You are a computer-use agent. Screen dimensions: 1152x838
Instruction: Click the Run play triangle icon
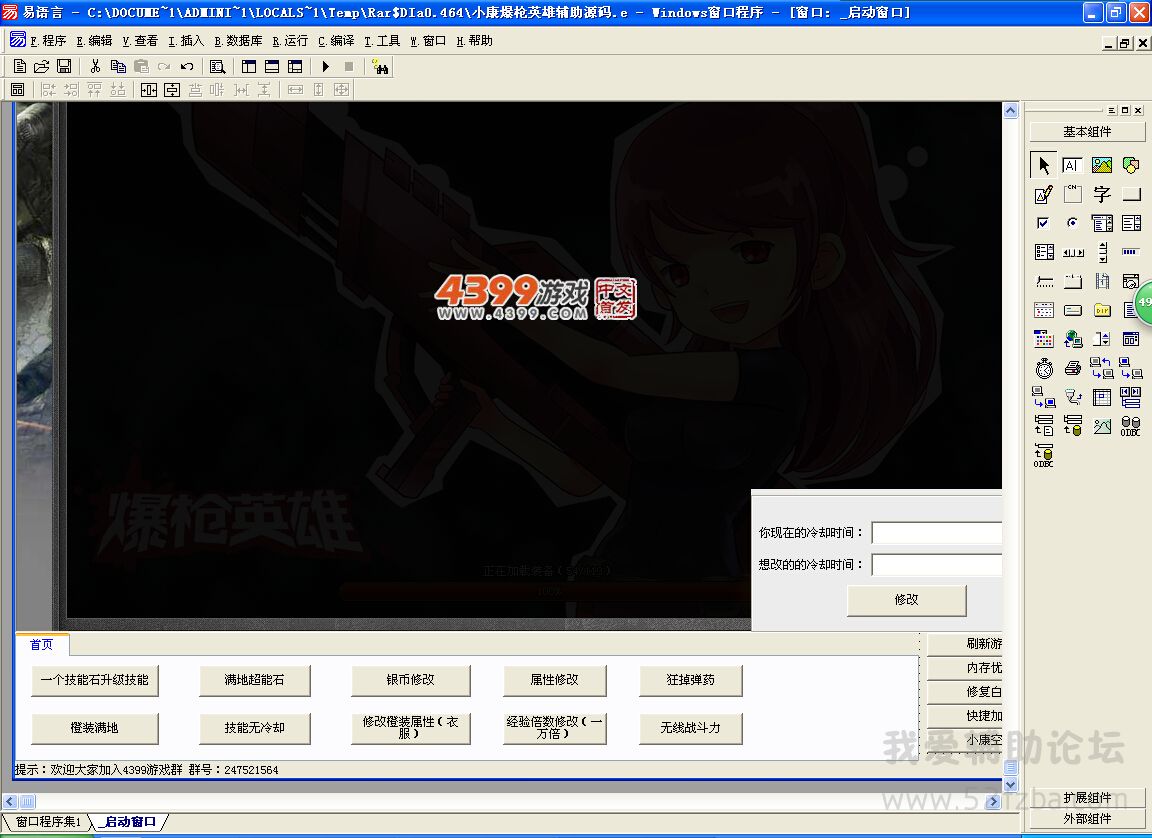(x=325, y=67)
